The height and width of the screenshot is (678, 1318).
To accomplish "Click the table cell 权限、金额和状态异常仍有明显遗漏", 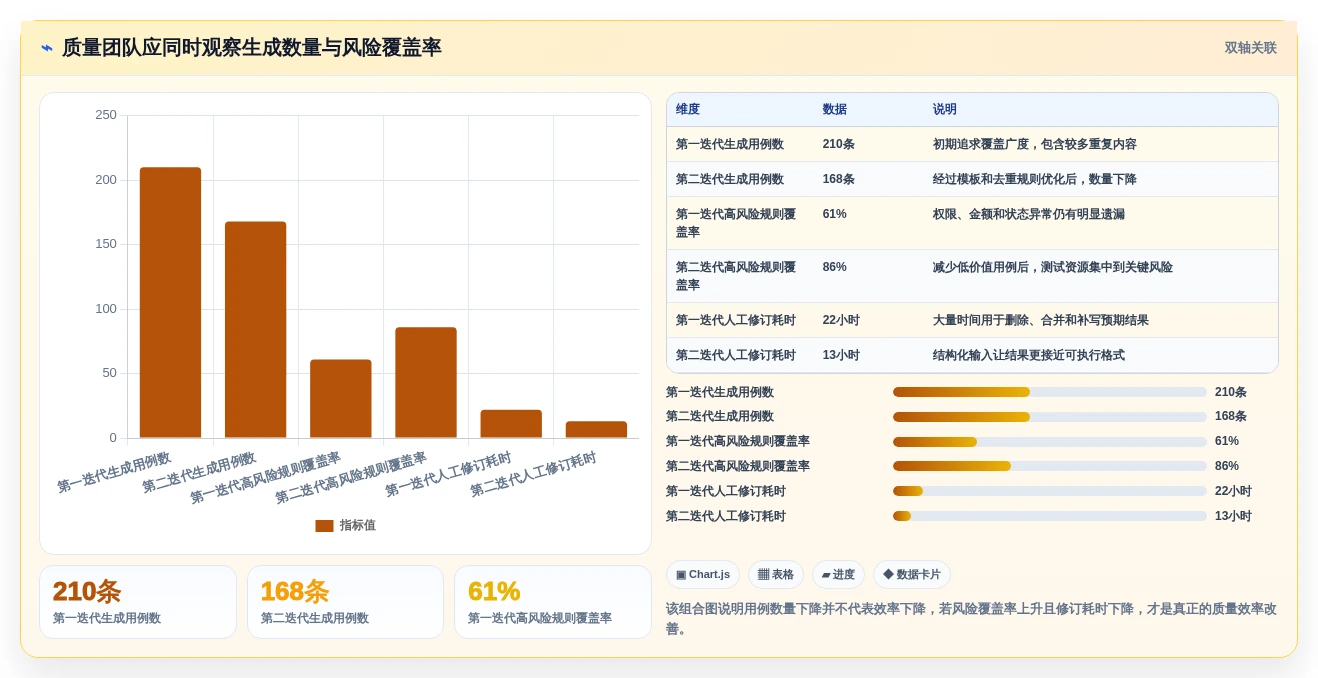I will 1029,214.
